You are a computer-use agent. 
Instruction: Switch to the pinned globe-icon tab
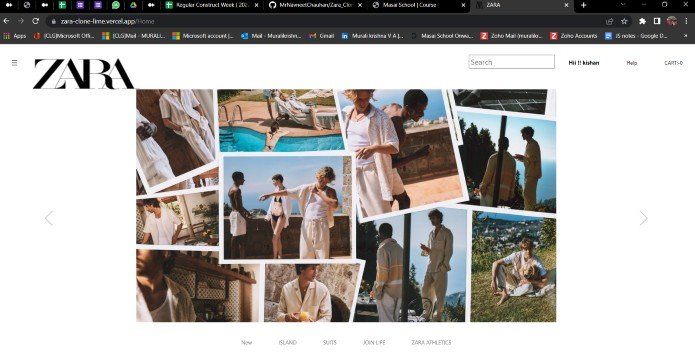click(27, 5)
